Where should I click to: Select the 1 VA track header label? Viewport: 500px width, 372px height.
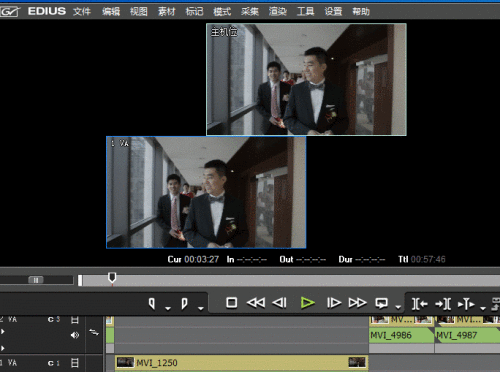pos(9,363)
